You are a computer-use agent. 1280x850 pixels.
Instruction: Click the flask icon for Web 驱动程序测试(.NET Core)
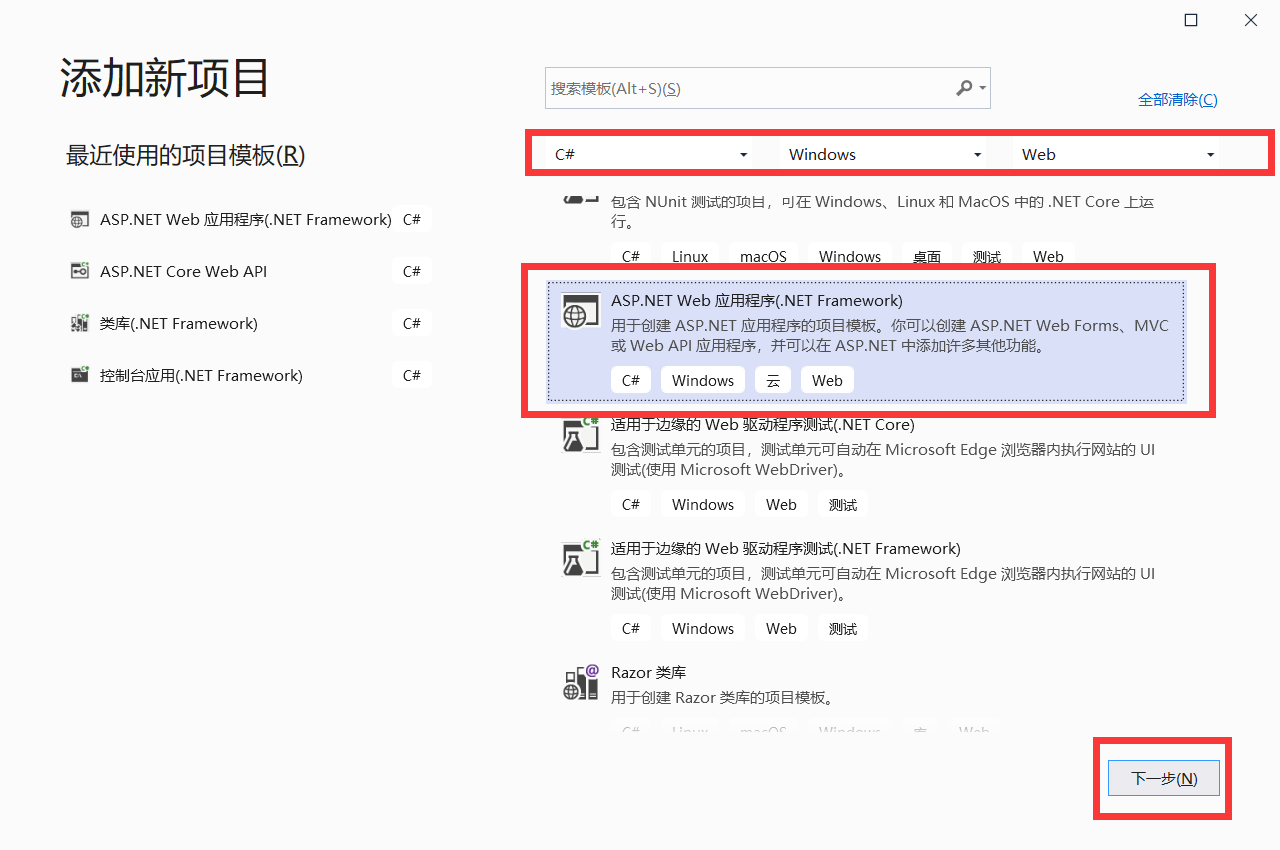click(x=580, y=436)
